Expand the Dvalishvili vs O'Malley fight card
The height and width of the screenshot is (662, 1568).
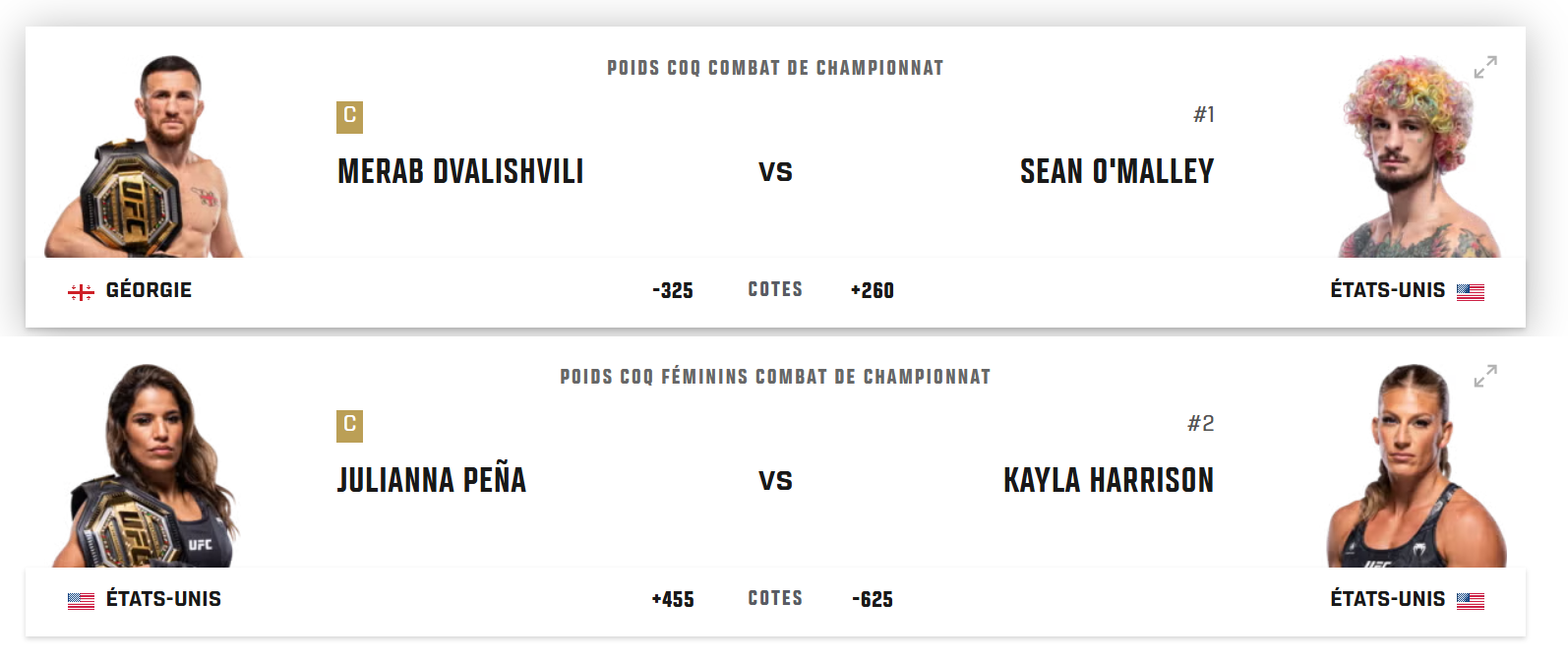coord(1485,67)
